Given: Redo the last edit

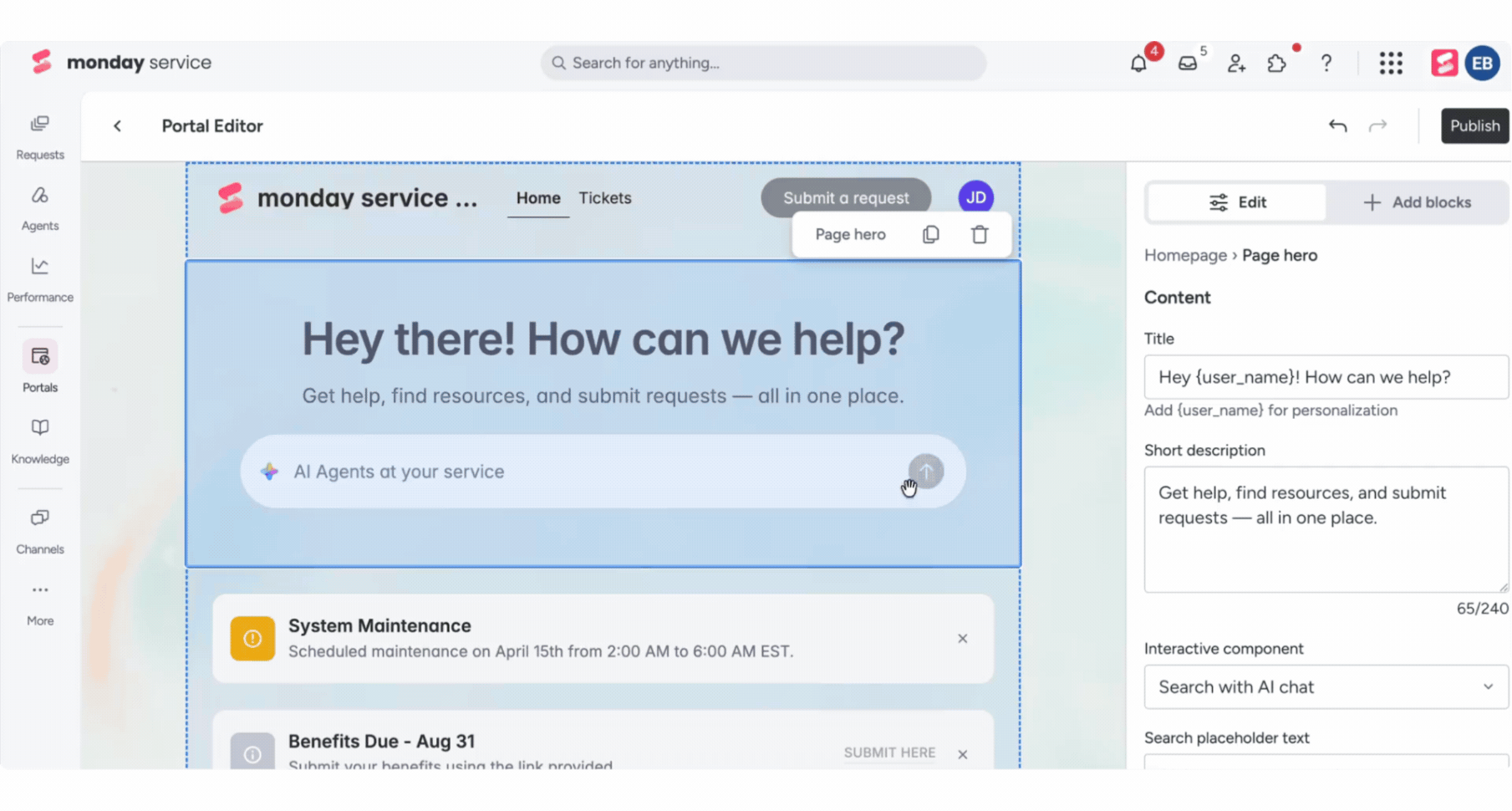Looking at the screenshot, I should tap(1378, 126).
